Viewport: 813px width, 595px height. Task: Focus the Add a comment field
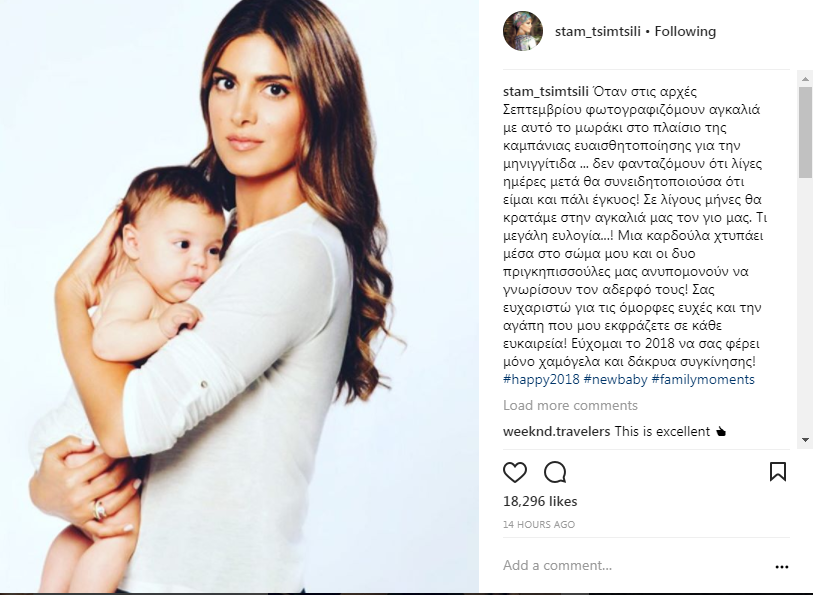[x=635, y=565]
